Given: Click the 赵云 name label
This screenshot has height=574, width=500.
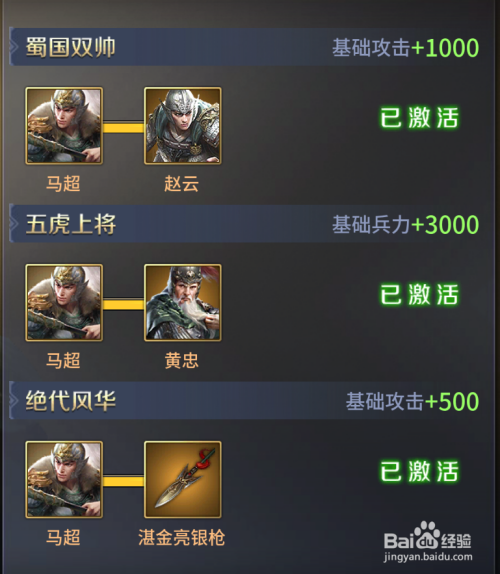Looking at the screenshot, I should [x=182, y=183].
